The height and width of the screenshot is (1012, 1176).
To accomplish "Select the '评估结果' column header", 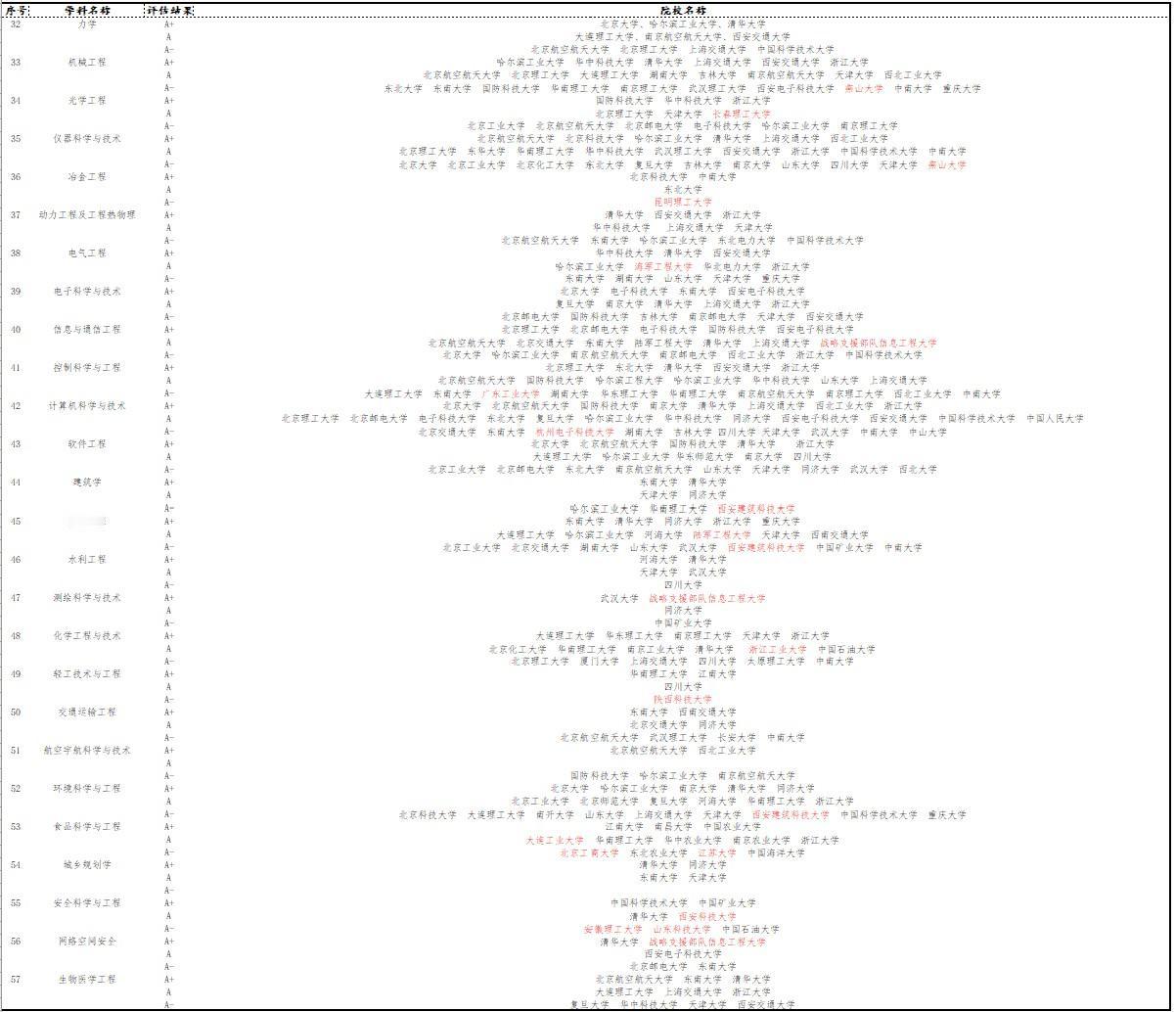I will coord(169,10).
